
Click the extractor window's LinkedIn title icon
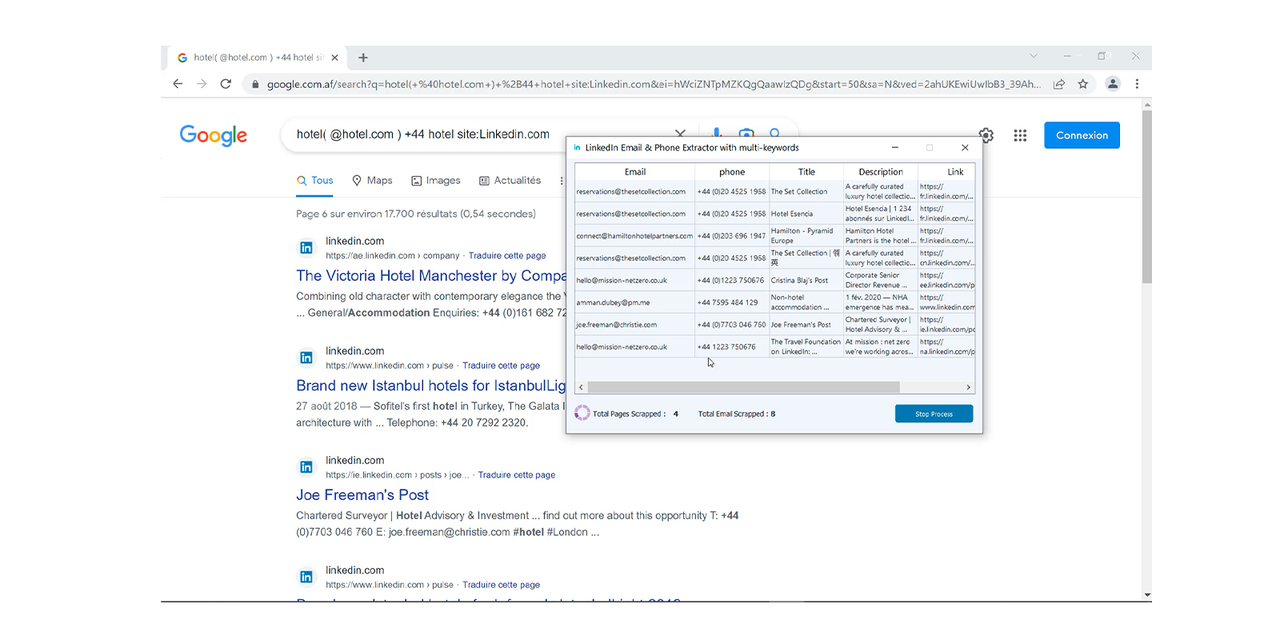(x=577, y=148)
